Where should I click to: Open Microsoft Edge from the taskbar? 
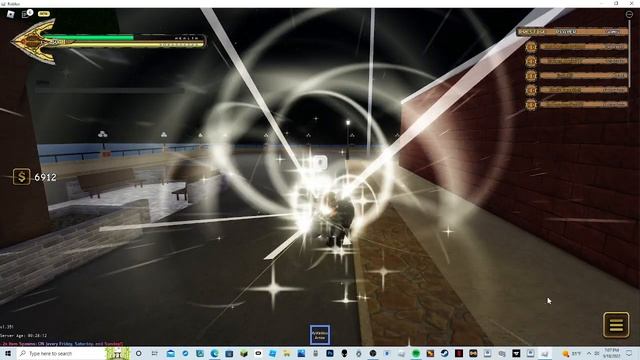[x=214, y=353]
